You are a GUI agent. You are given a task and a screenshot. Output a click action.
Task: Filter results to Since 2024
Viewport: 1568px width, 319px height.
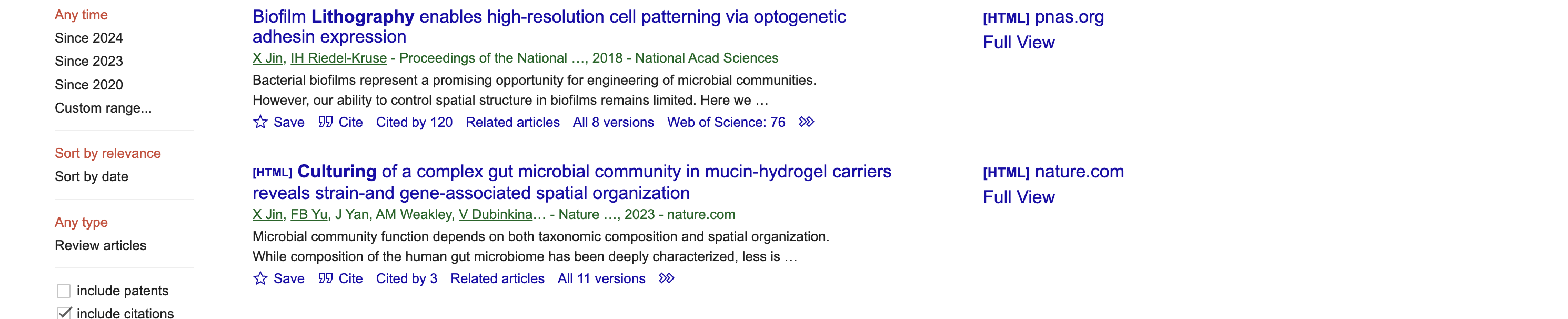coord(88,38)
